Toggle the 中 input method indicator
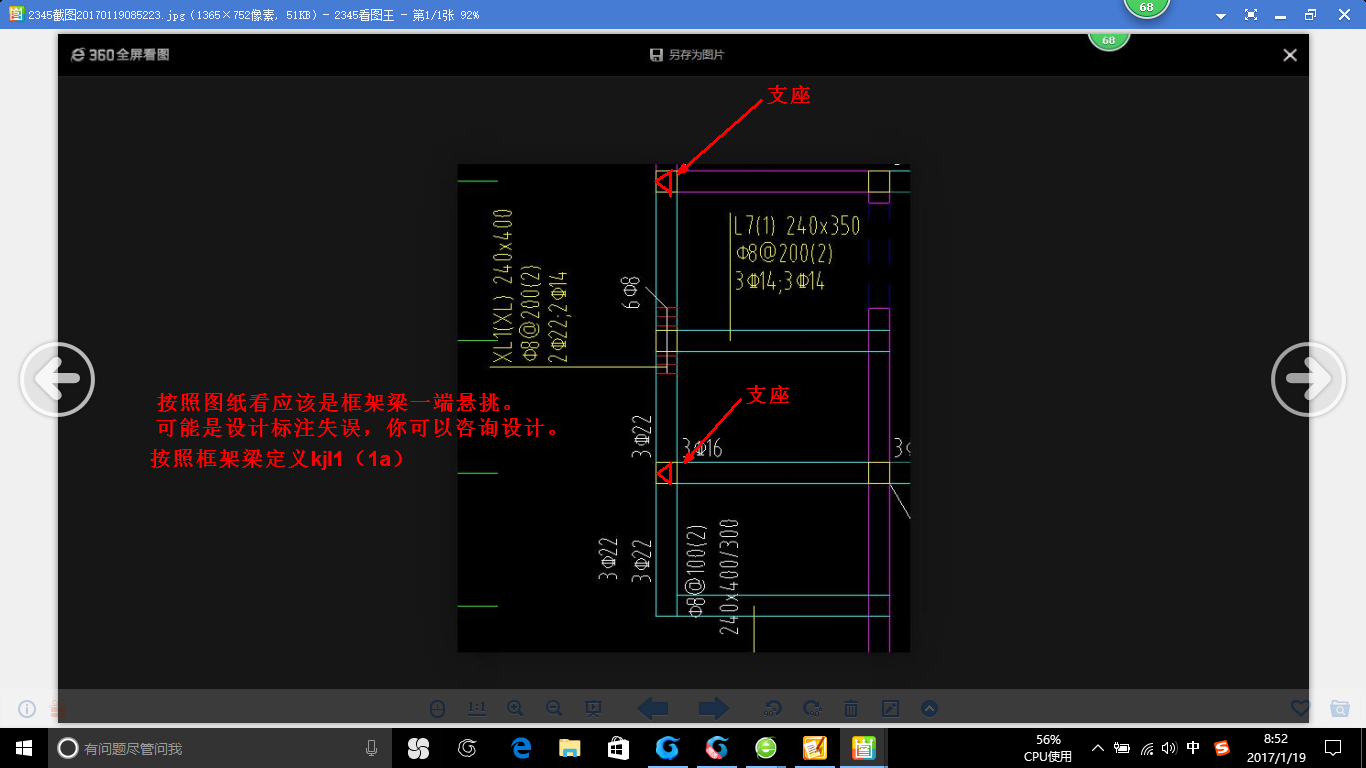 pos(1193,748)
